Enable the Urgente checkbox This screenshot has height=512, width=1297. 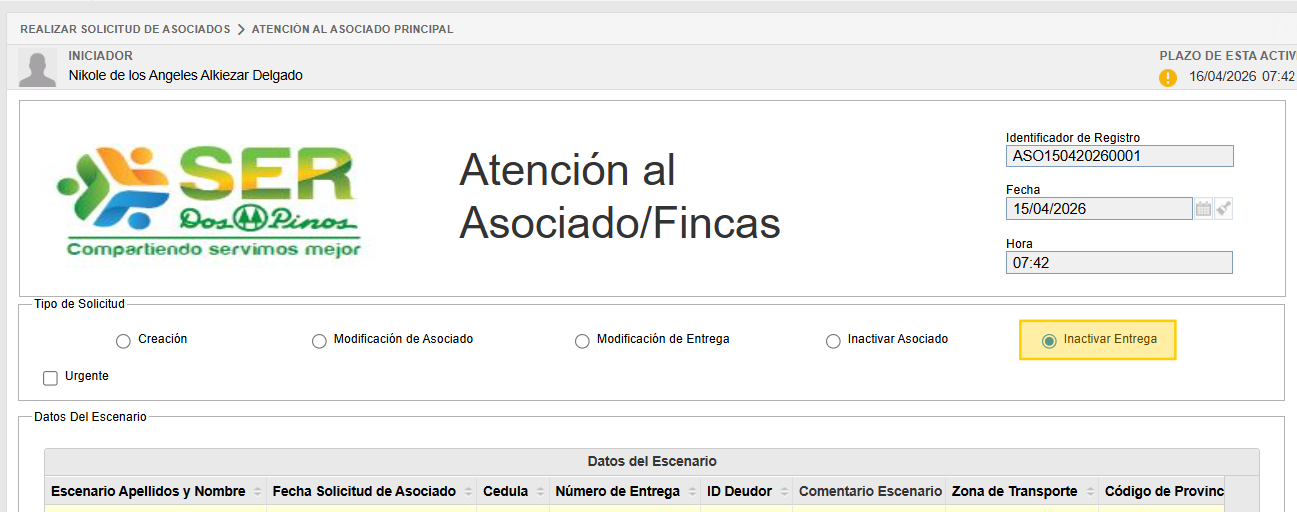click(50, 378)
